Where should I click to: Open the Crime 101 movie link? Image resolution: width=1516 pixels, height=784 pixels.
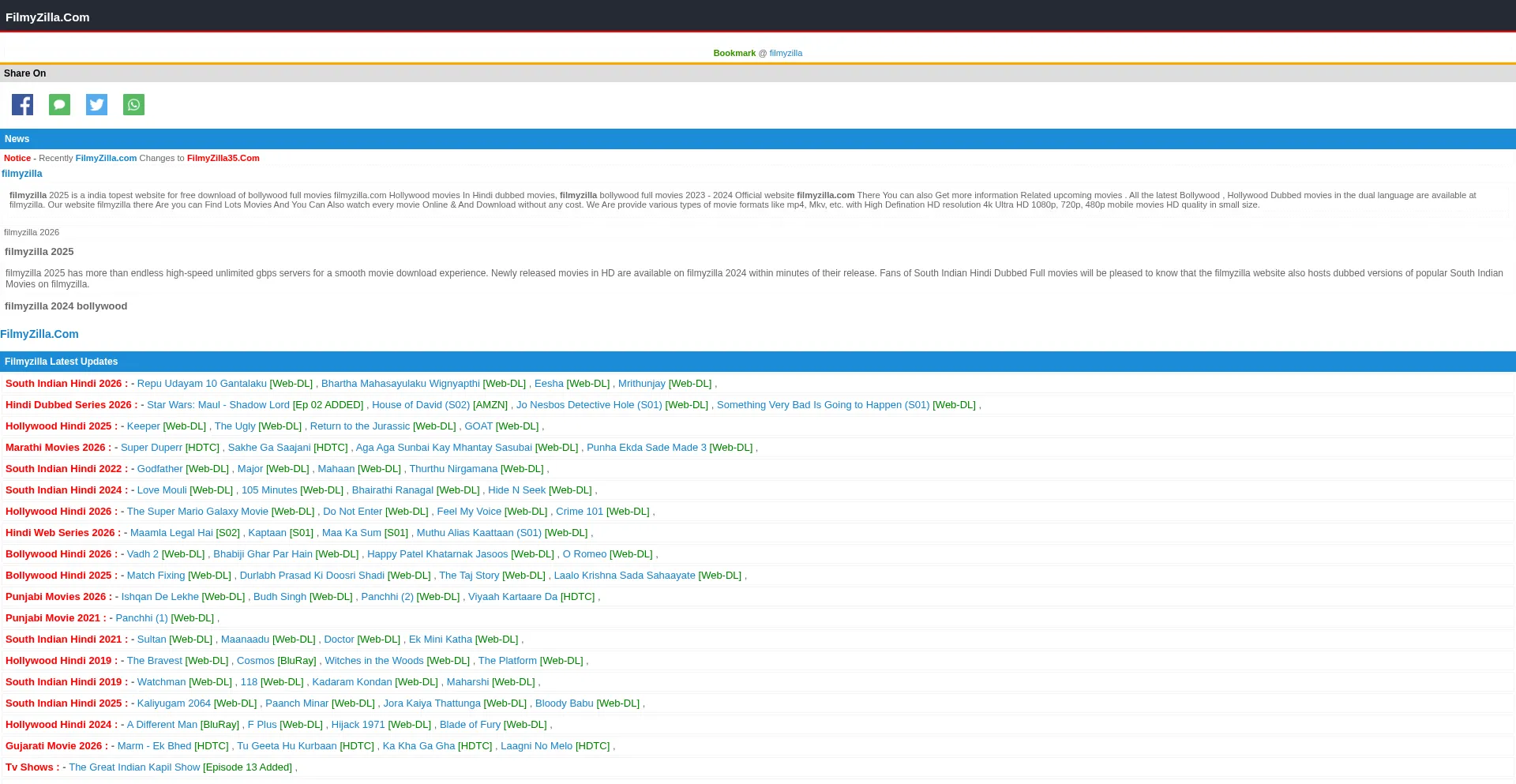[x=580, y=512]
